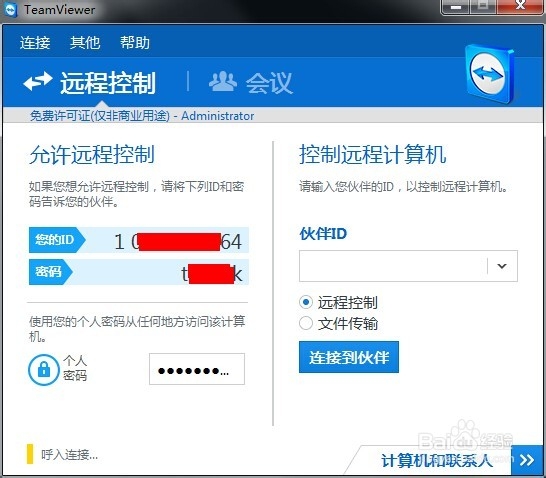Viewport: 546px width, 478px height.
Task: Open the 连接 menu
Action: click(35, 43)
